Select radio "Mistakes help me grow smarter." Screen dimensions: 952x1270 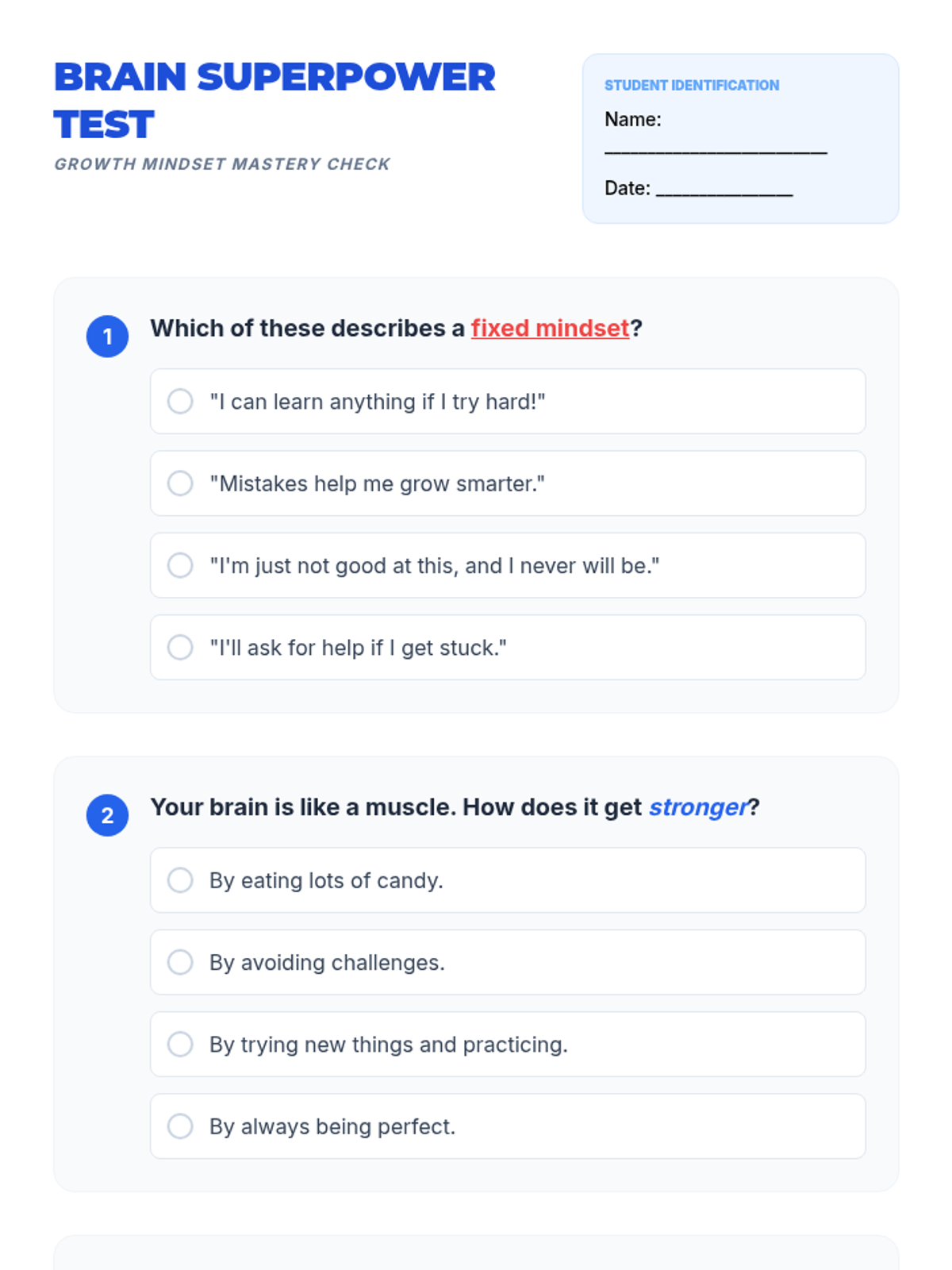coord(180,483)
